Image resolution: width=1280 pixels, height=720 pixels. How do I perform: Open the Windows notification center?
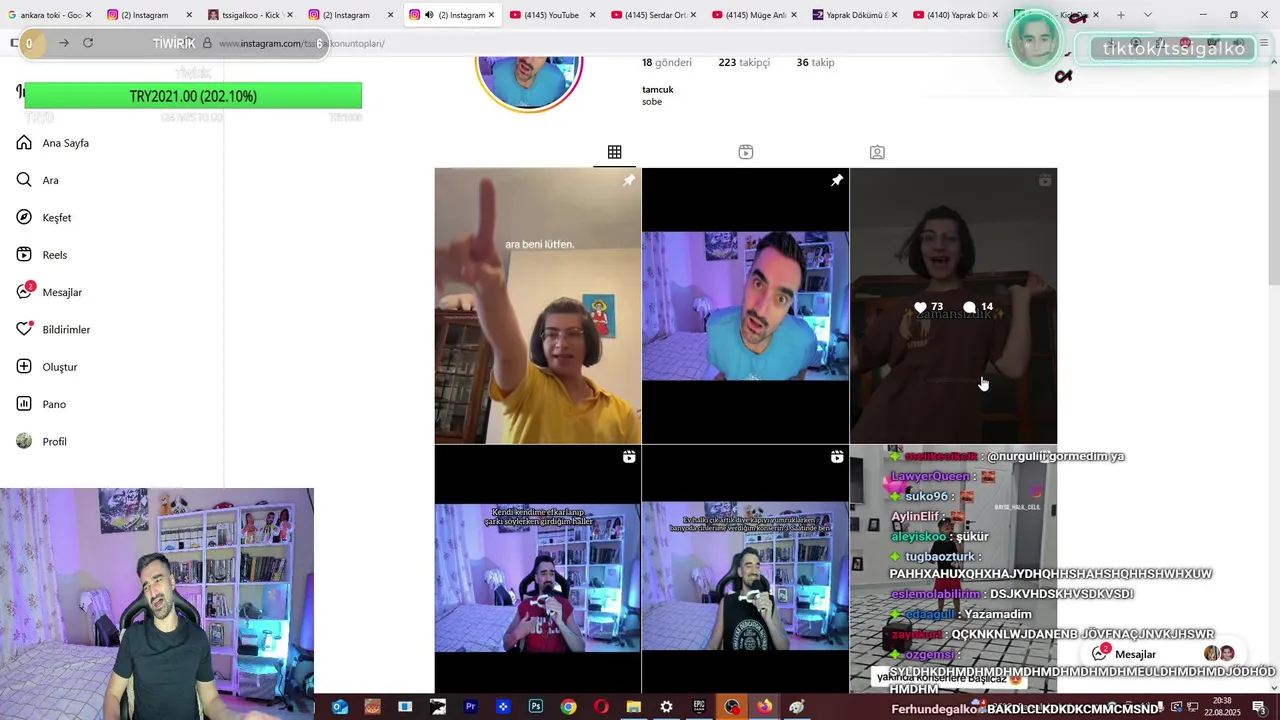[x=1259, y=707]
